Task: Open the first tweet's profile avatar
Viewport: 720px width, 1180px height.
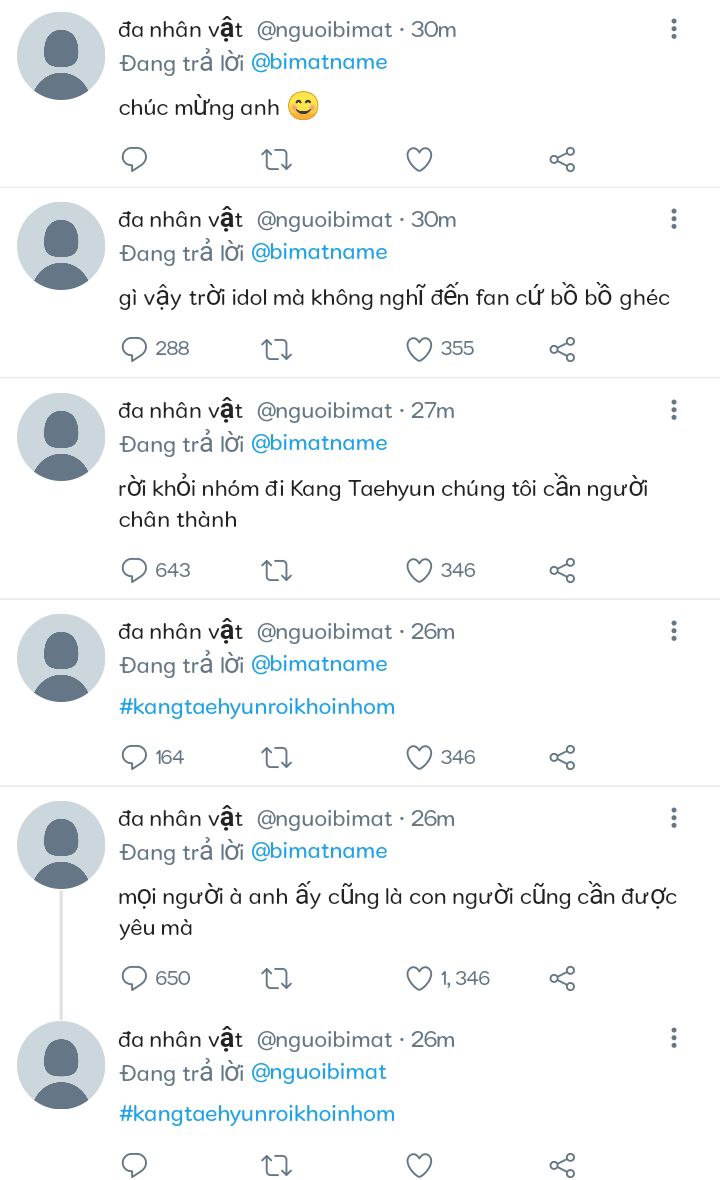Action: tap(61, 56)
